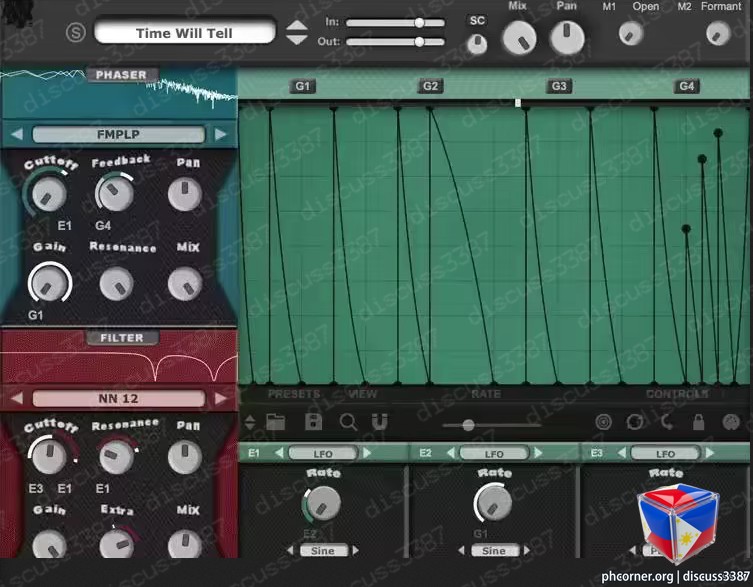Click the highest curve node near G4
The height and width of the screenshot is (587, 753).
717,133
